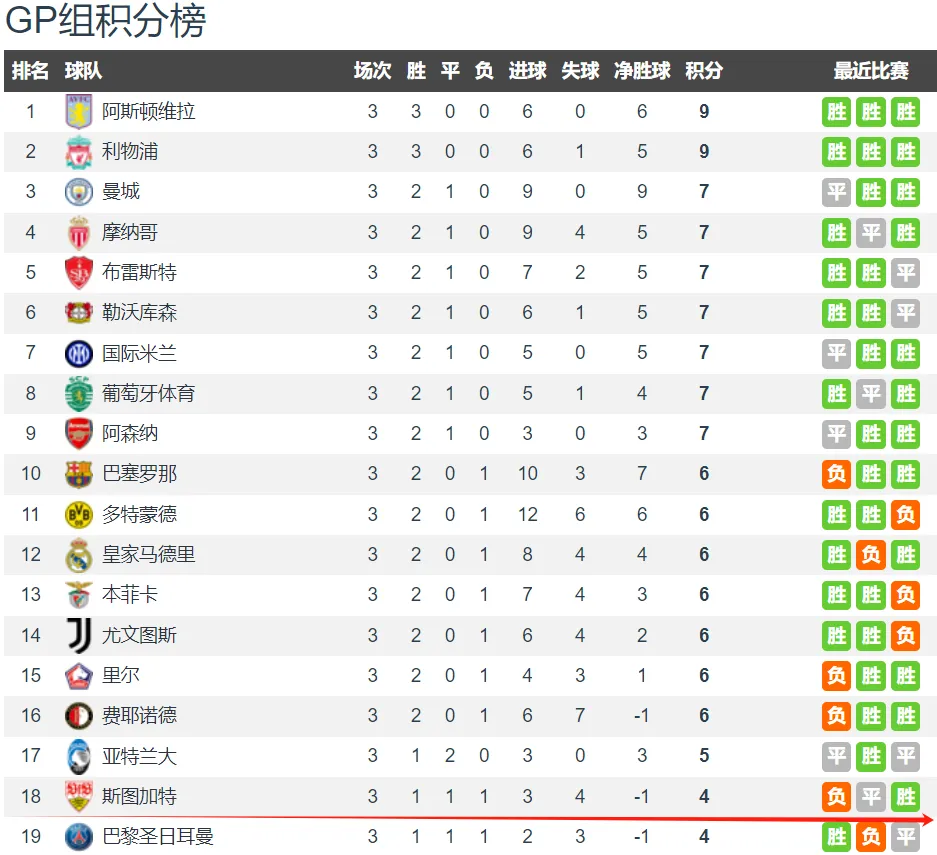Click the Liverpool club crest
Image resolution: width=937 pixels, height=855 pixels.
click(78, 152)
